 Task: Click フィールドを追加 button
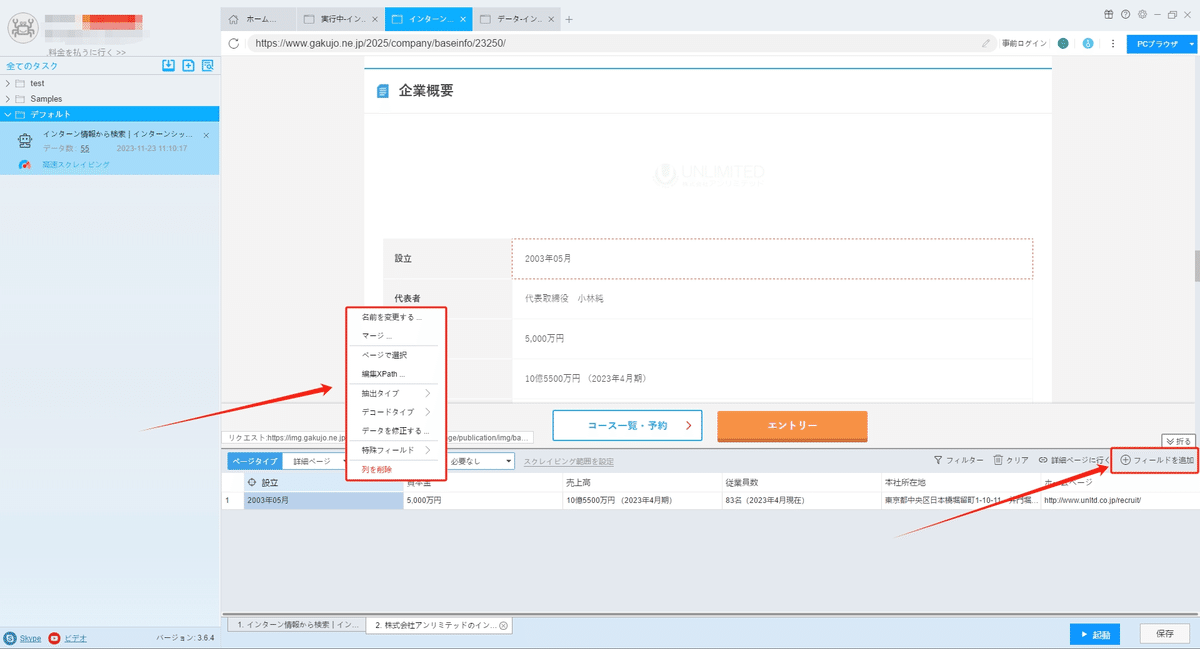pos(1157,461)
